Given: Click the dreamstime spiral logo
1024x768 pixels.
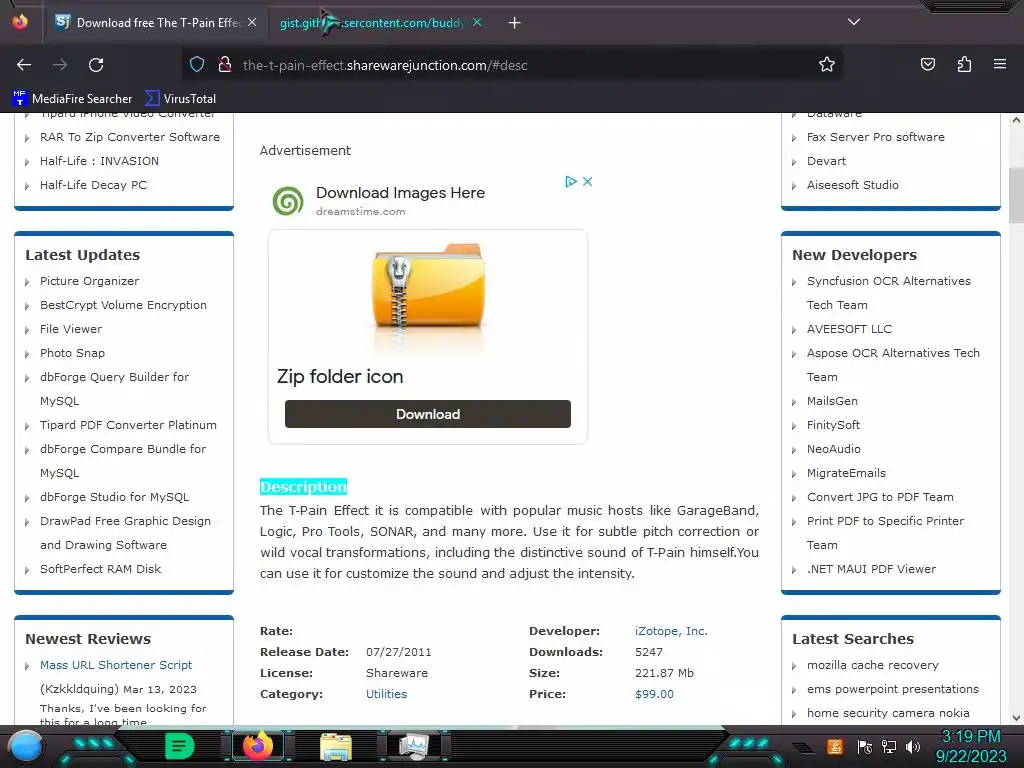Looking at the screenshot, I should click(288, 201).
